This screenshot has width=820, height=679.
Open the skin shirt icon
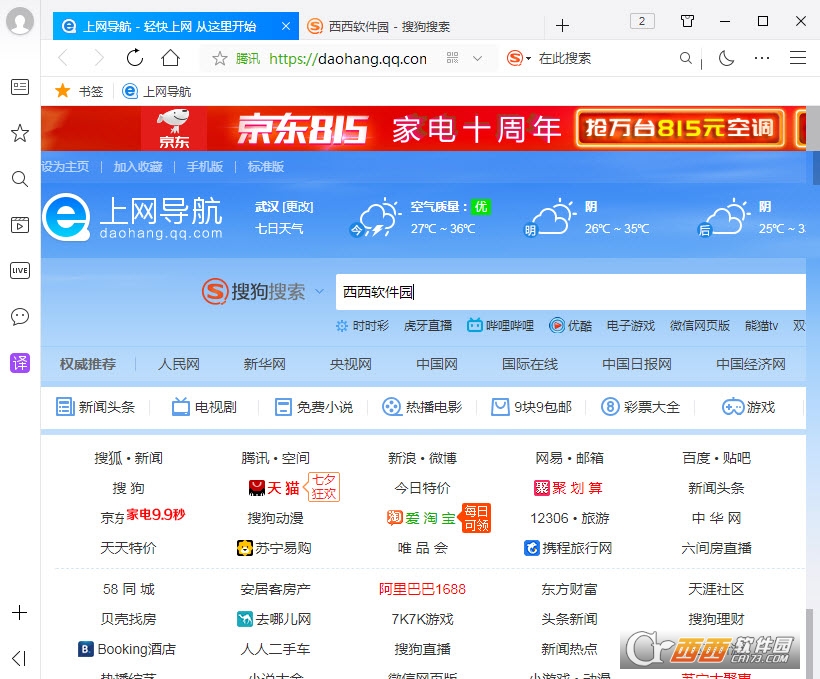click(687, 21)
